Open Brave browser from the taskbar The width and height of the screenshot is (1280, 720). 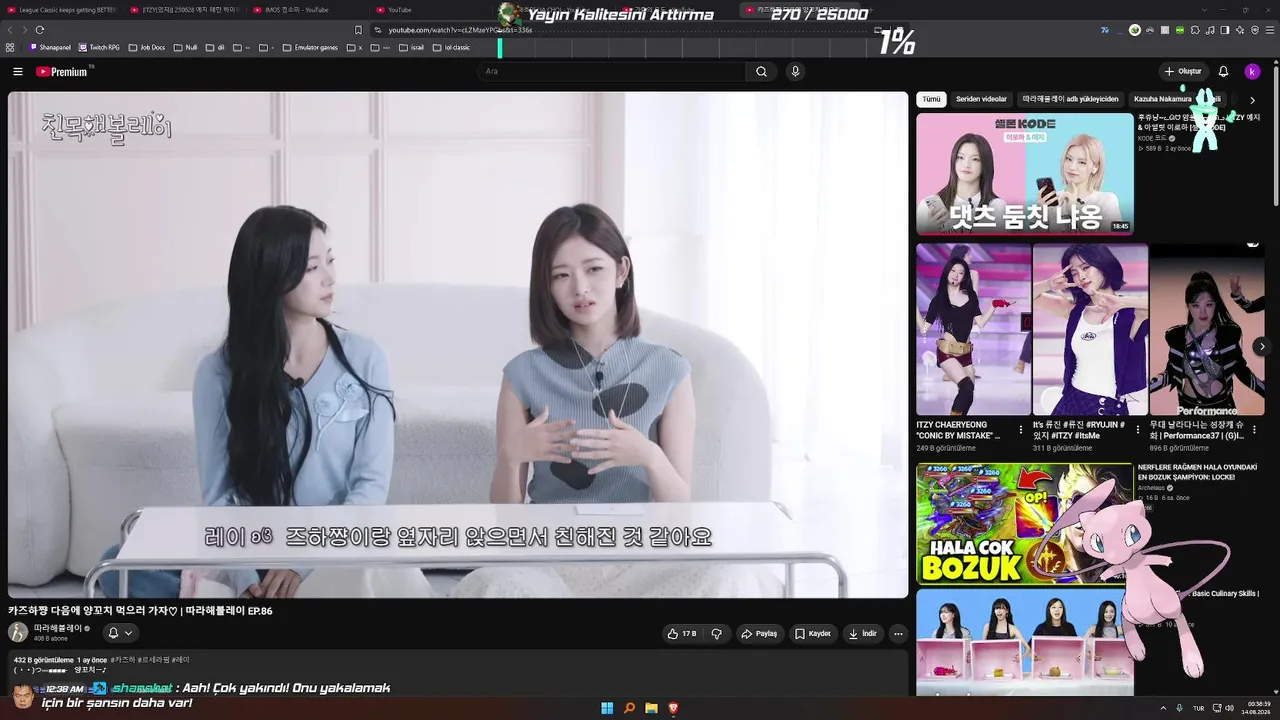pyautogui.click(x=673, y=708)
